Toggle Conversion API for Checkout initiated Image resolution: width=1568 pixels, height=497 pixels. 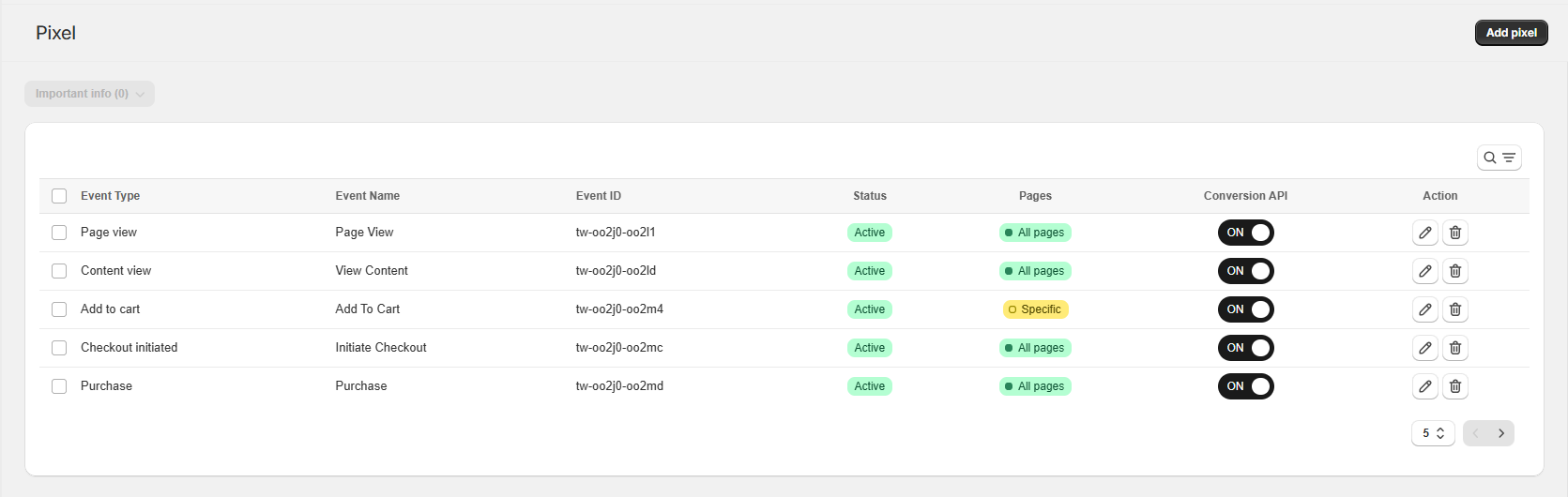(x=1245, y=348)
